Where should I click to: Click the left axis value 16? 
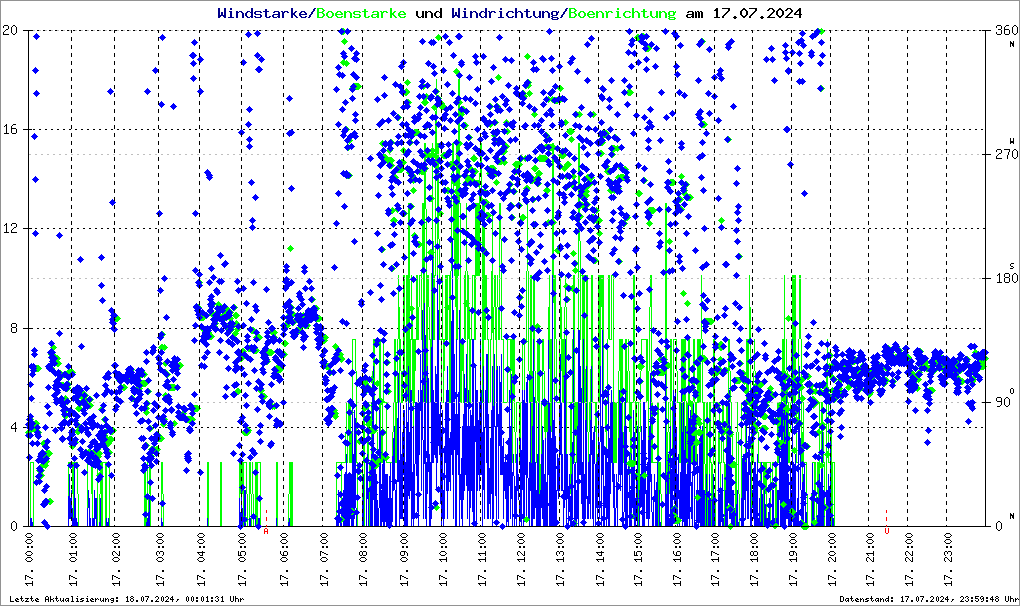(10, 129)
